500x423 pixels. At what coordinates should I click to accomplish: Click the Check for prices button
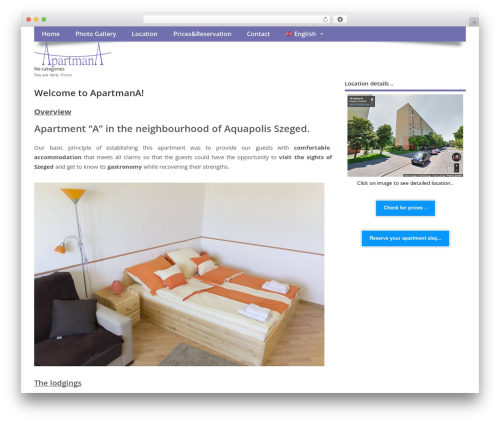(x=405, y=208)
